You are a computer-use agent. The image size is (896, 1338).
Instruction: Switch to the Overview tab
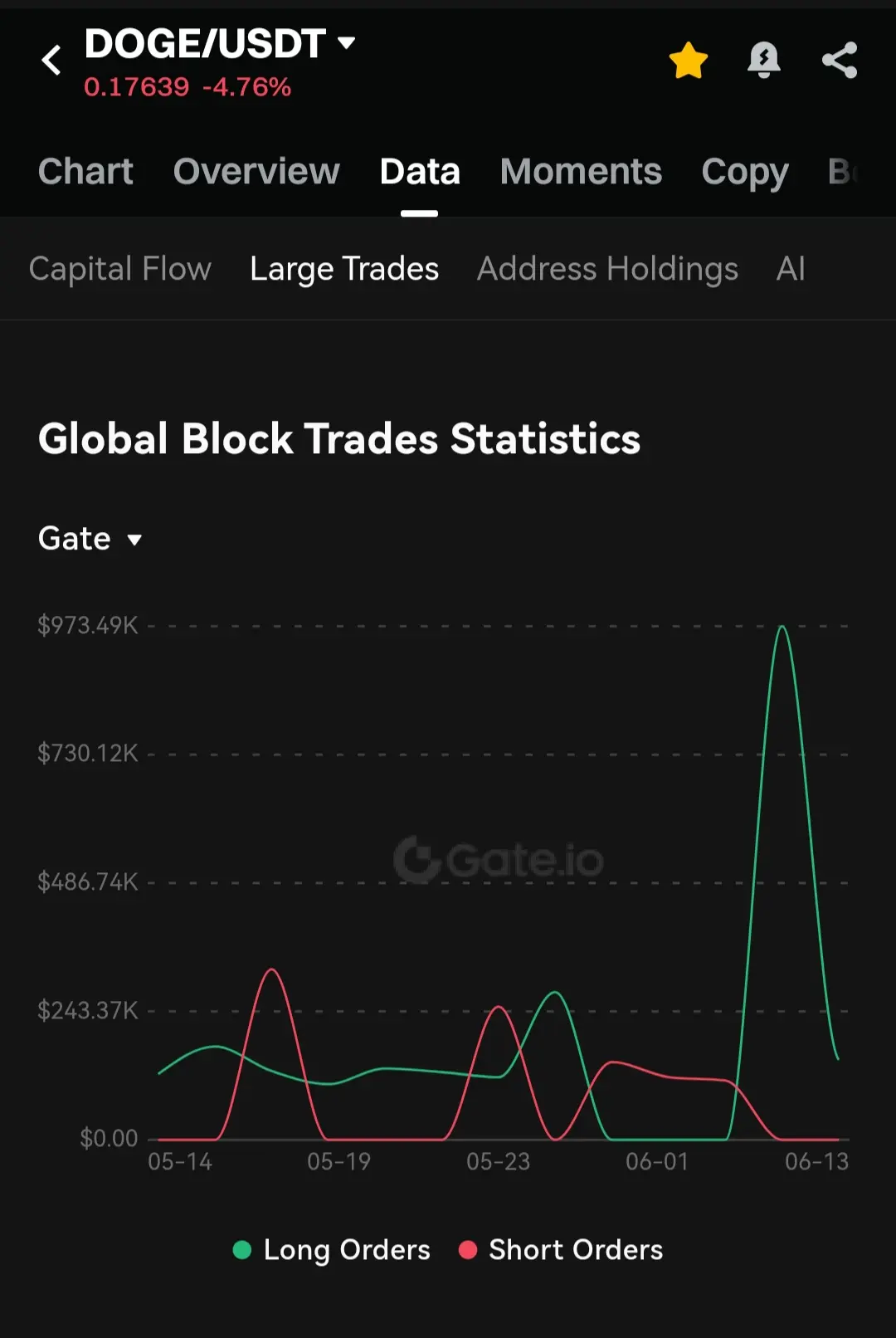pyautogui.click(x=256, y=172)
